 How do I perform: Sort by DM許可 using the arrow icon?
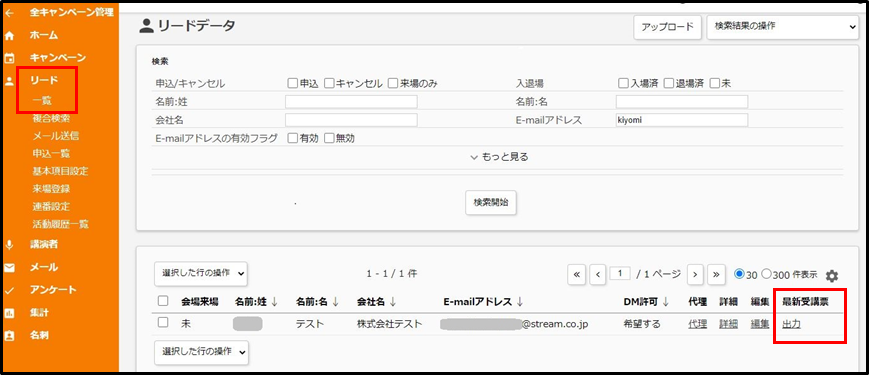(666, 302)
